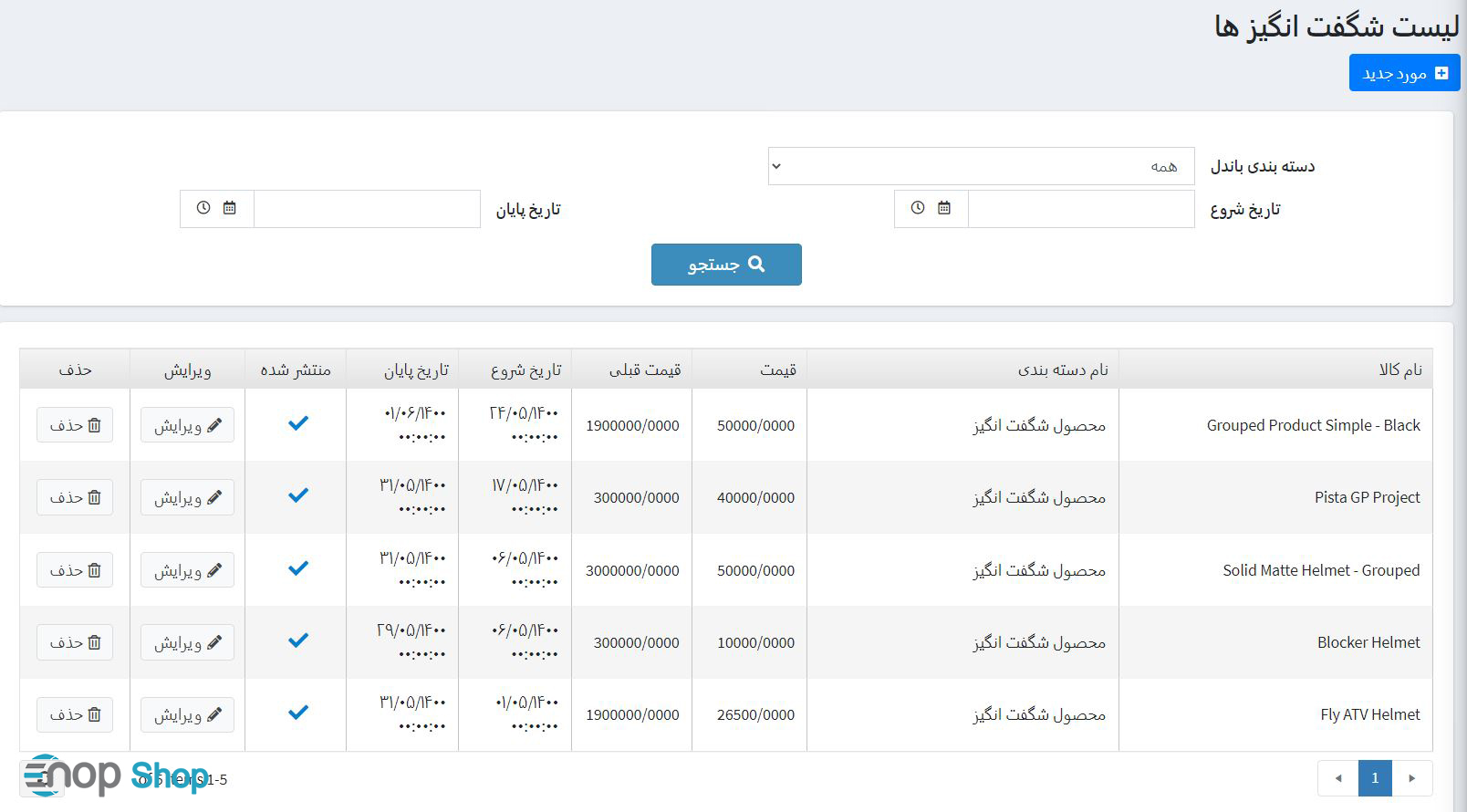Image resolution: width=1467 pixels, height=812 pixels.
Task: Delete the Pista GP Project row
Action: (x=75, y=497)
